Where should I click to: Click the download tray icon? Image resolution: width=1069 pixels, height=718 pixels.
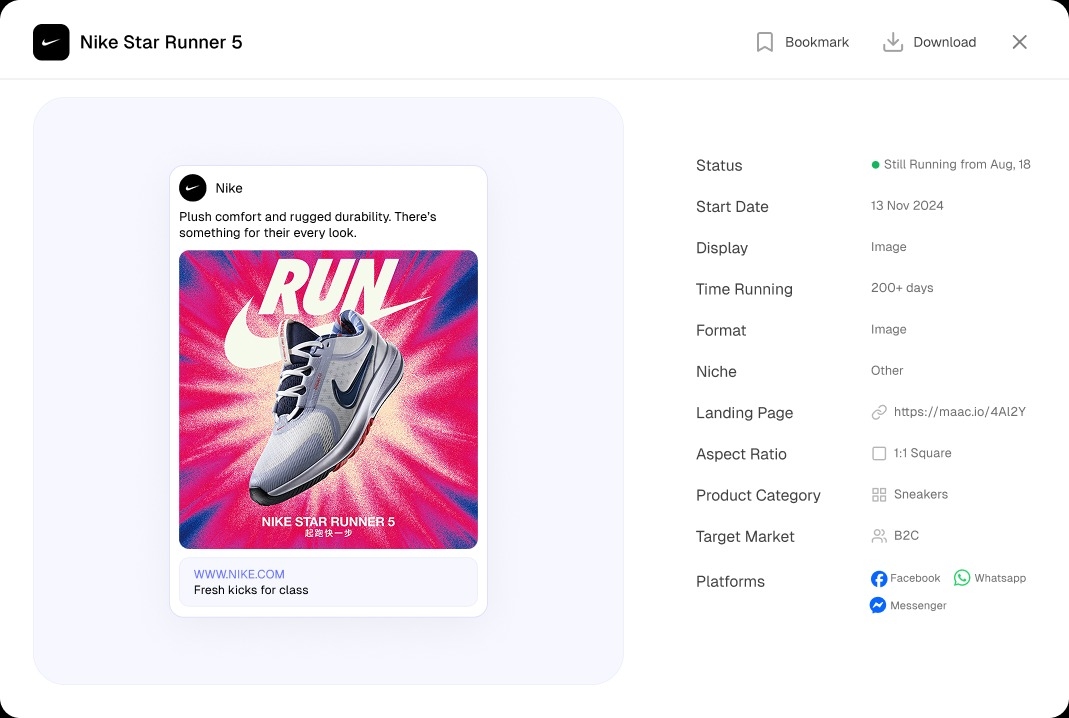892,42
